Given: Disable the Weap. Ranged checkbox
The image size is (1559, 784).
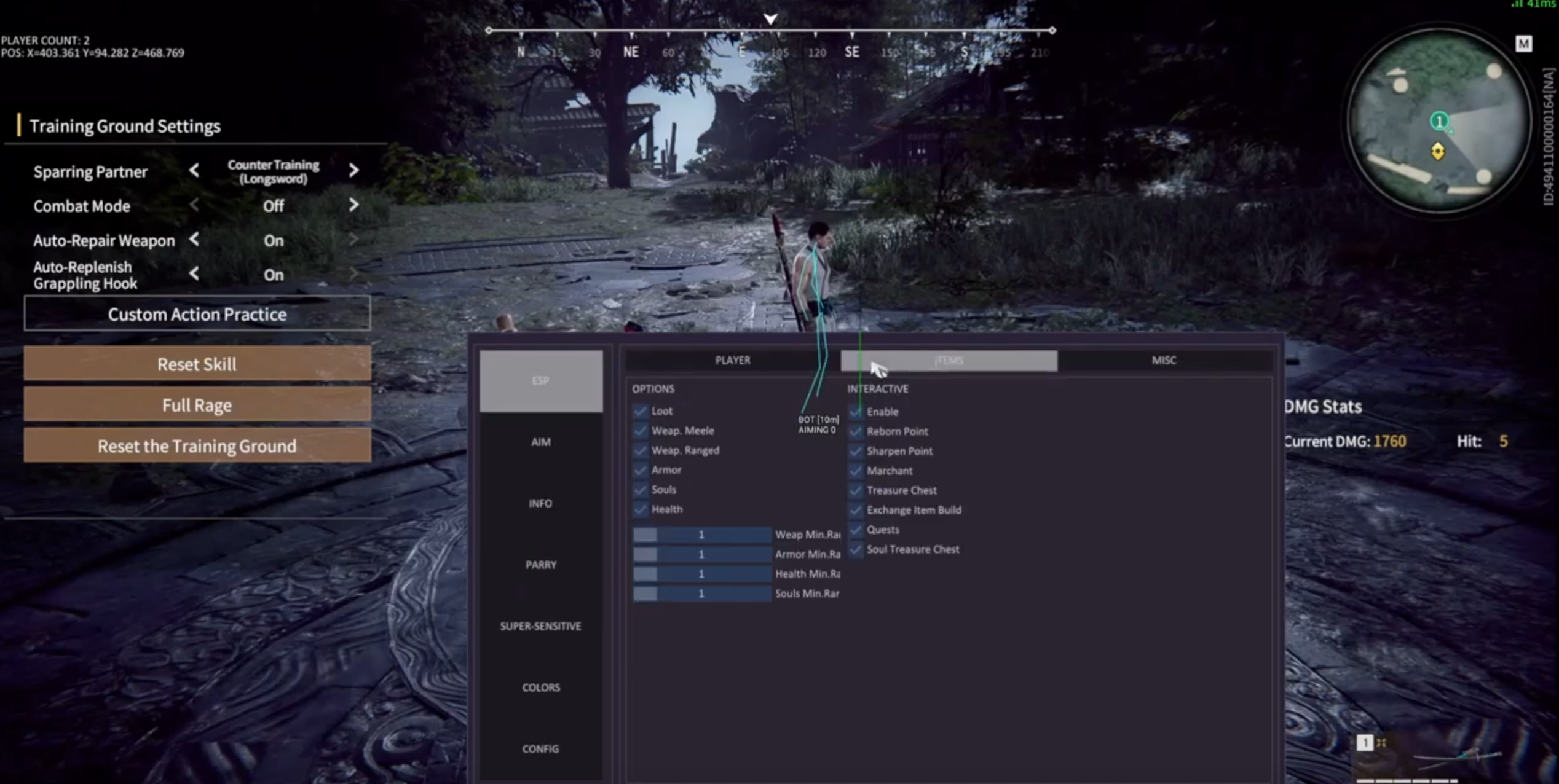Looking at the screenshot, I should [x=641, y=450].
